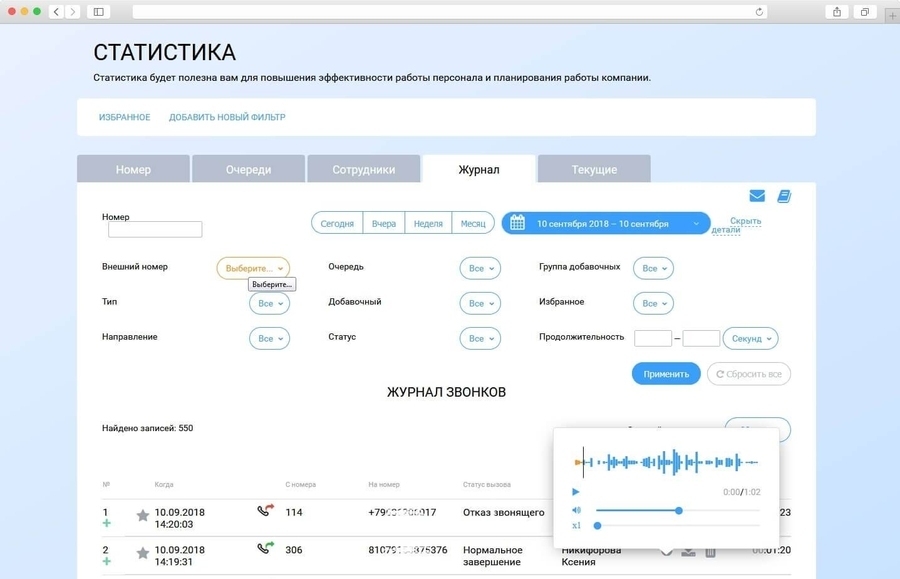Reload page with browser refresh icon
900x579 pixels.
[760, 12]
